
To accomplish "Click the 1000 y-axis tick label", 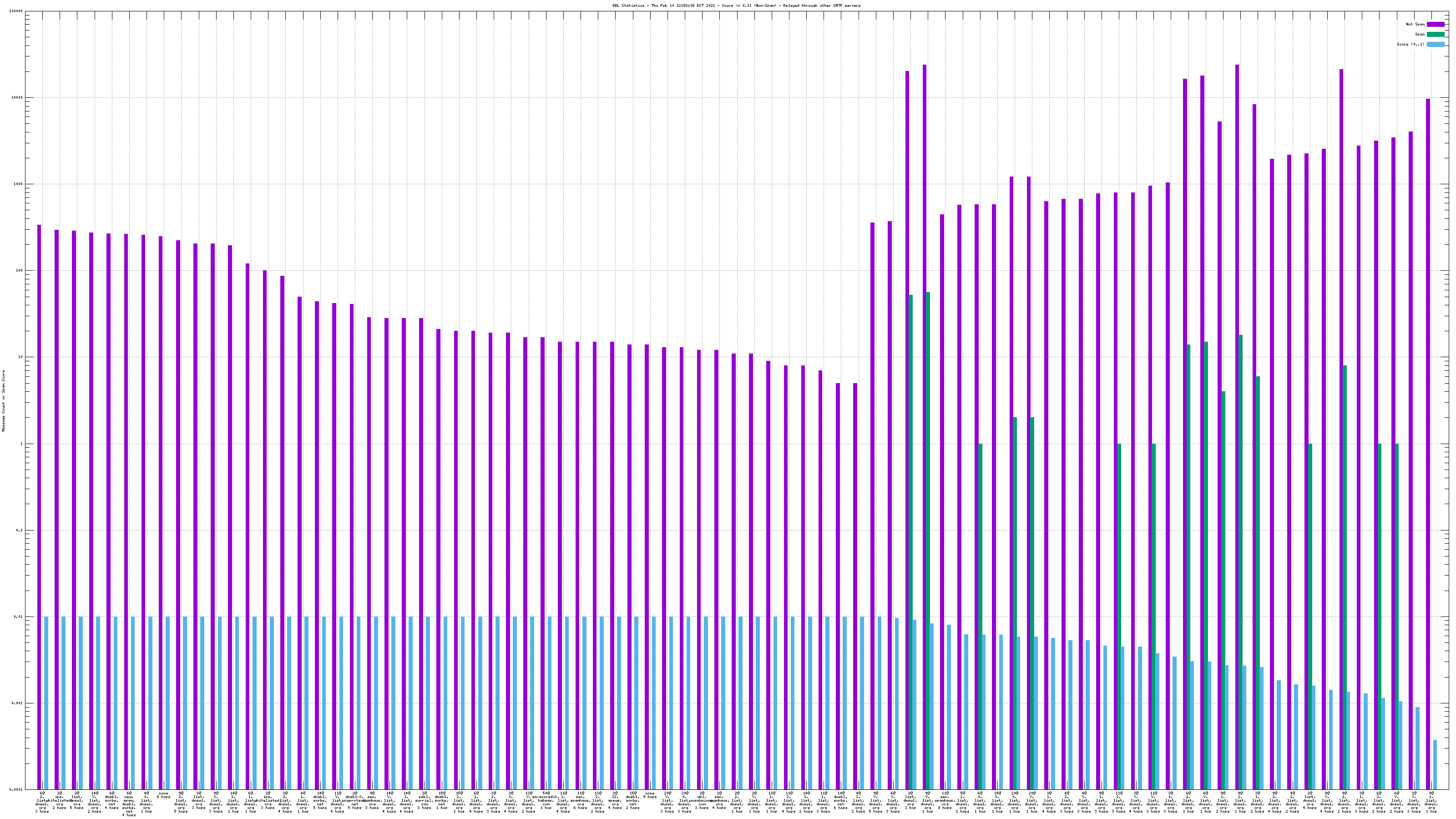I will [18, 184].
